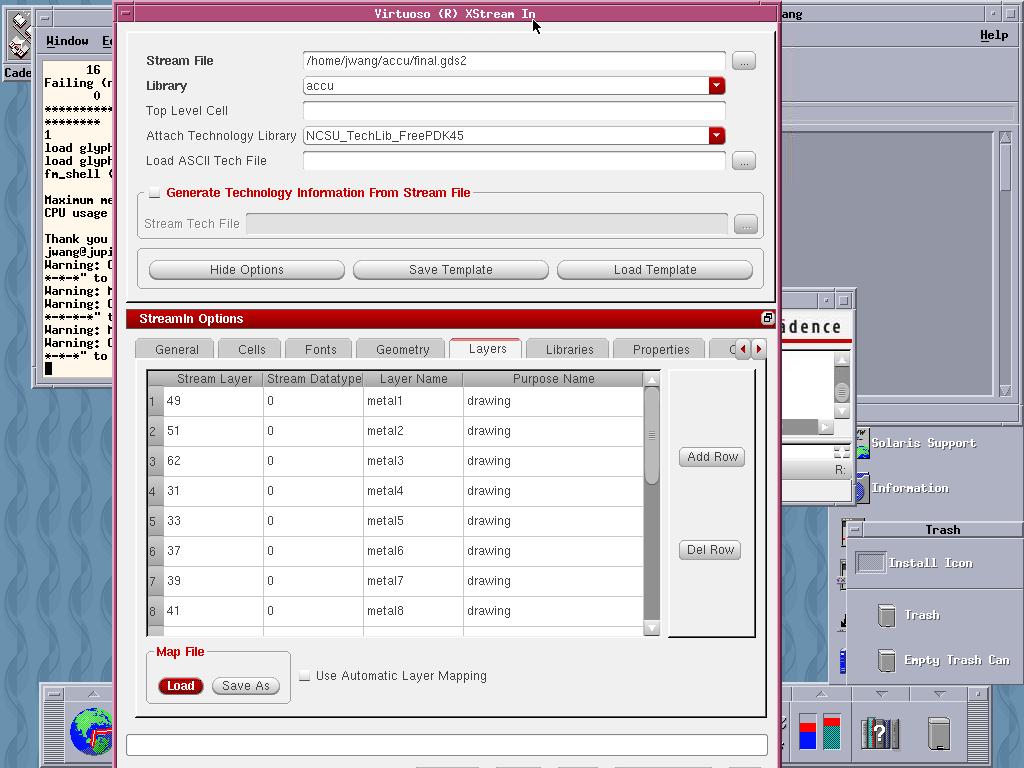Screen dimensions: 1024x768
Task: Tick Use Automatic Layer Mapping
Action: pos(304,676)
